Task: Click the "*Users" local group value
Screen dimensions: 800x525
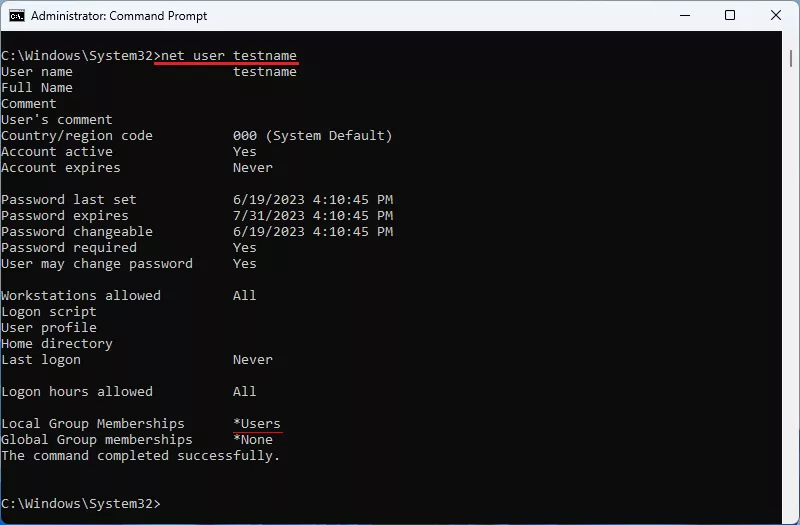Action: (x=257, y=424)
